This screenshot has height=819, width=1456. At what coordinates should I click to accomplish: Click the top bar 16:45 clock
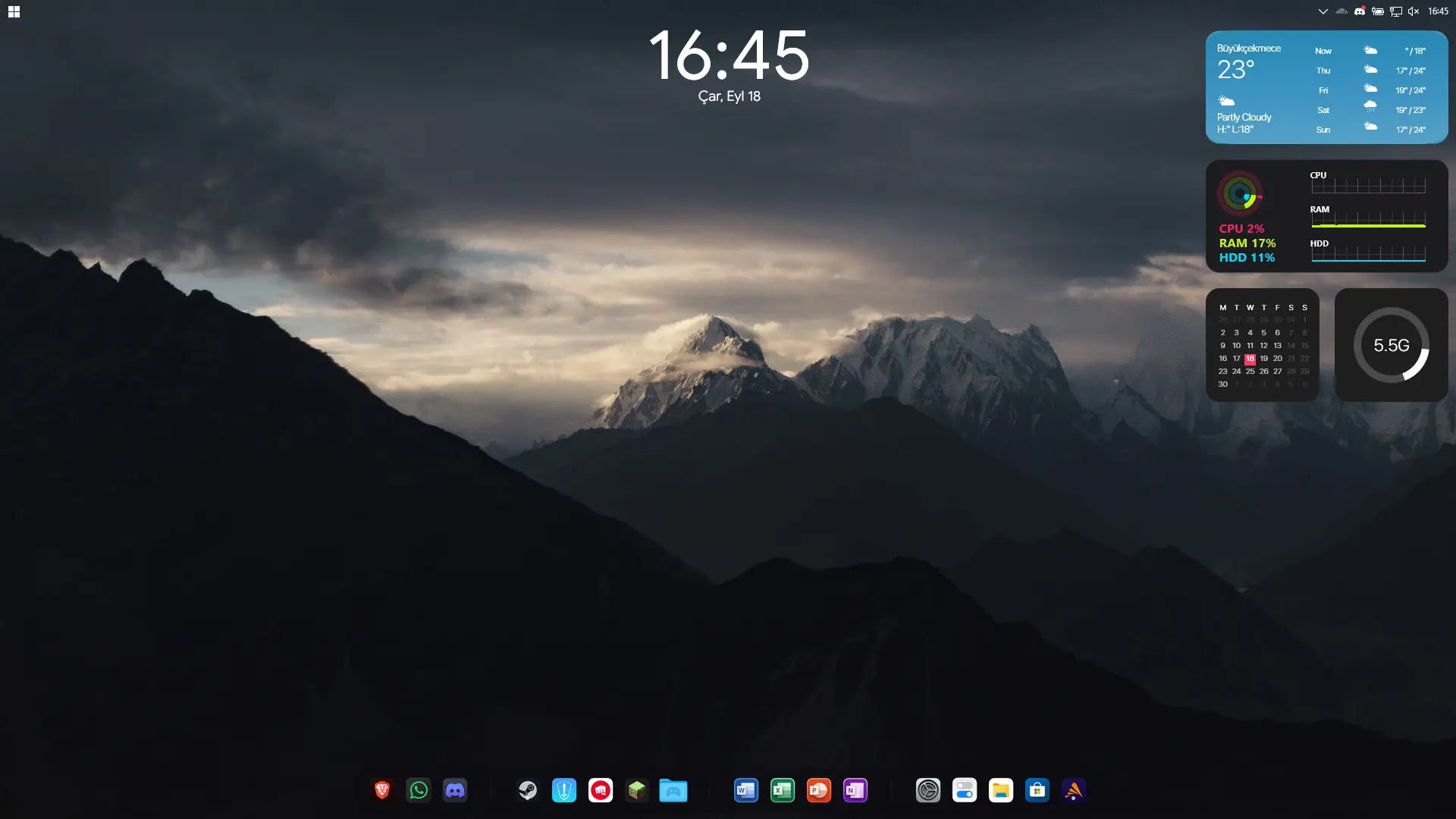coord(1438,11)
